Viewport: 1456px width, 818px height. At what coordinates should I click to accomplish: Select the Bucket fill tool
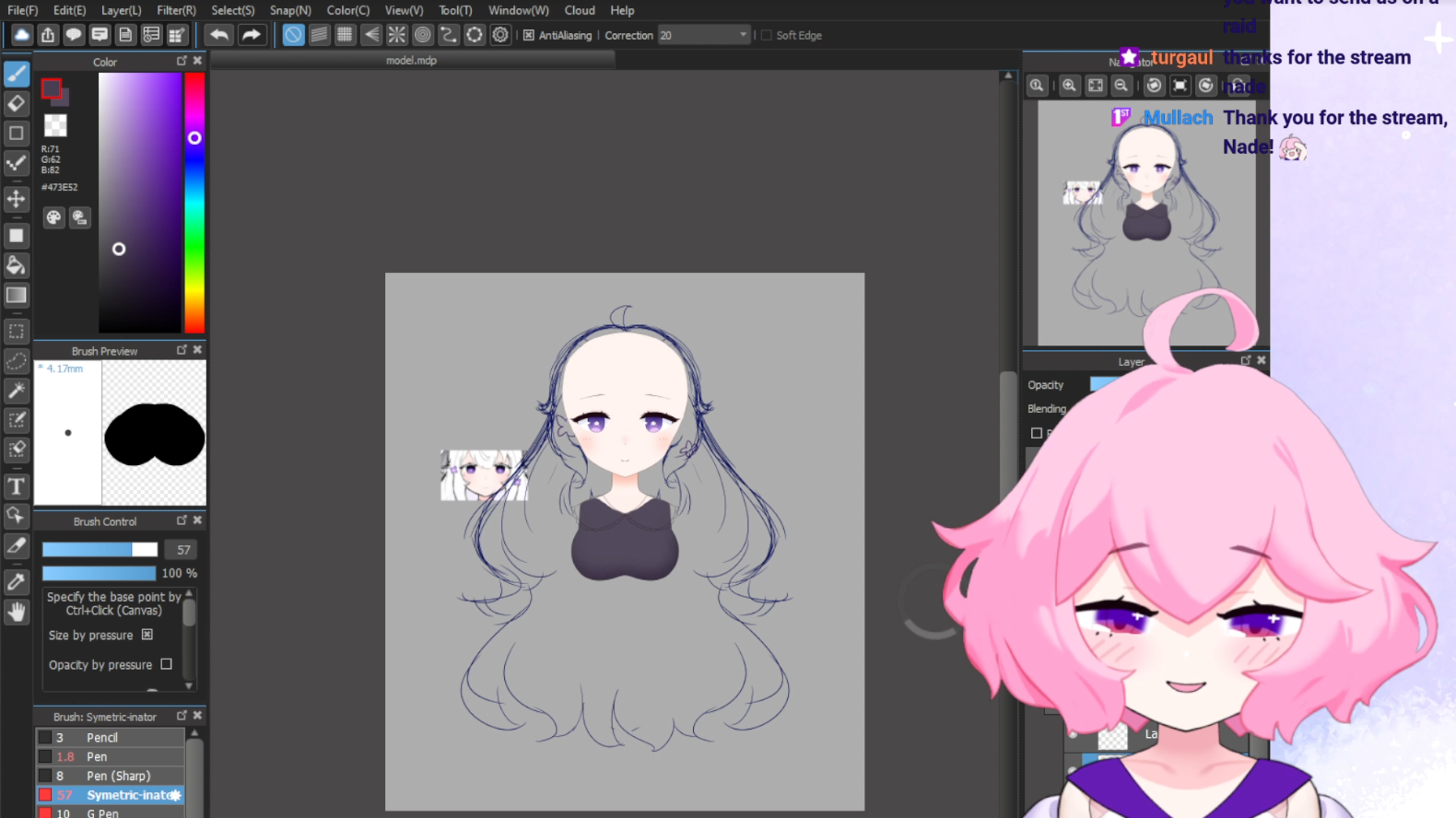tap(17, 265)
